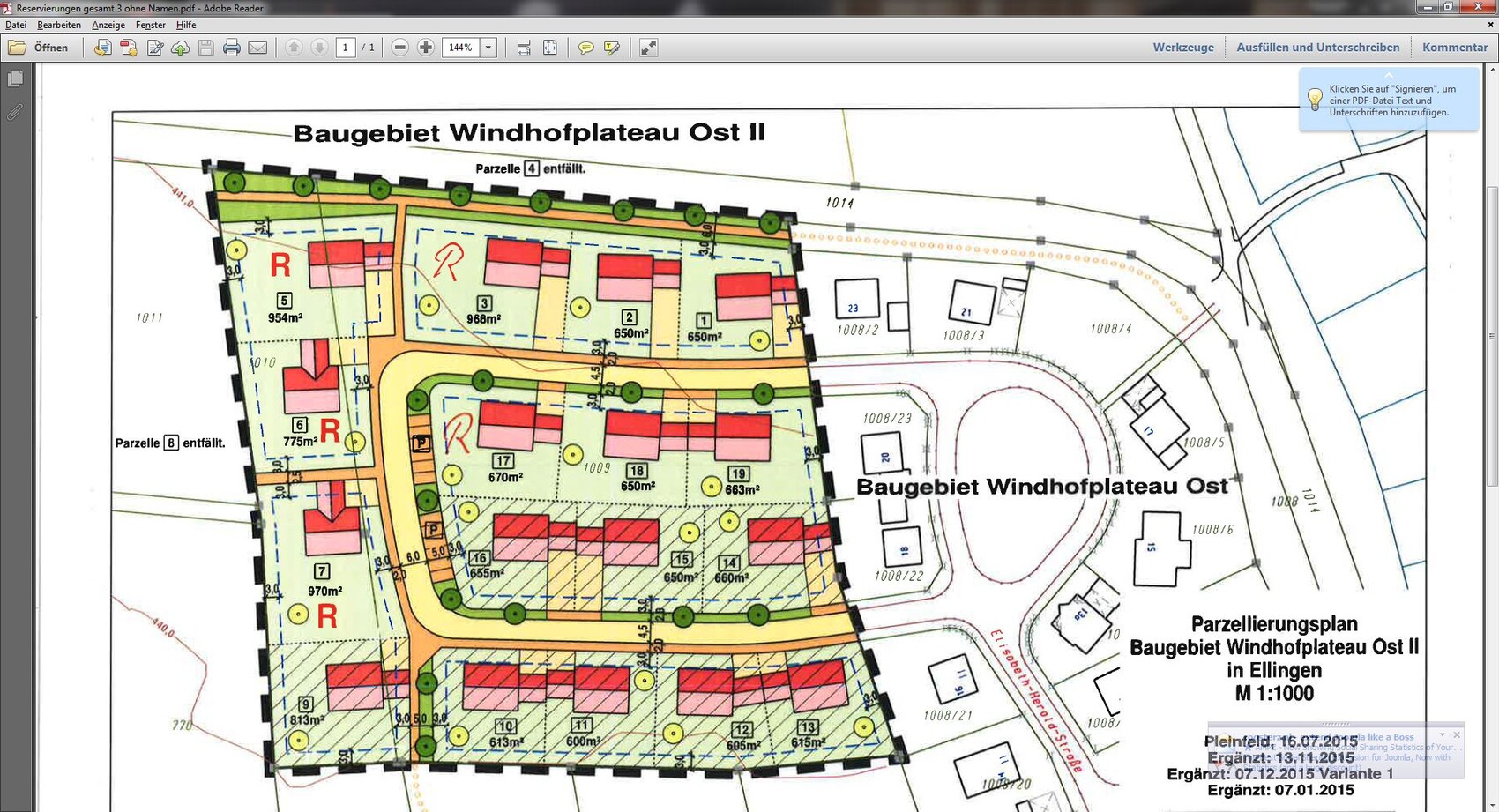Select the highlight text tool
Image resolution: width=1499 pixels, height=812 pixels.
point(611,48)
